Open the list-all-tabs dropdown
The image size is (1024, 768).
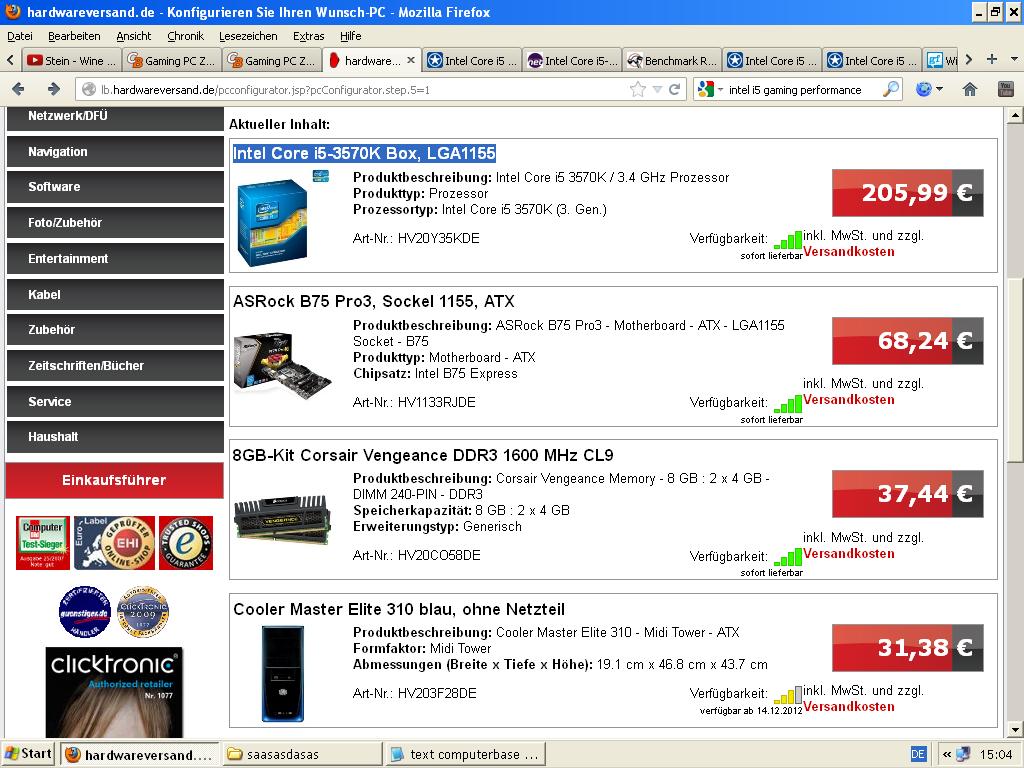point(1014,59)
